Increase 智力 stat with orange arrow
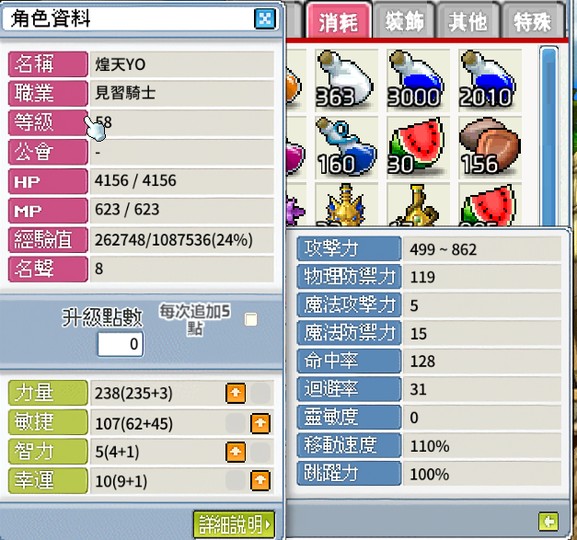The width and height of the screenshot is (577, 540). point(236,451)
